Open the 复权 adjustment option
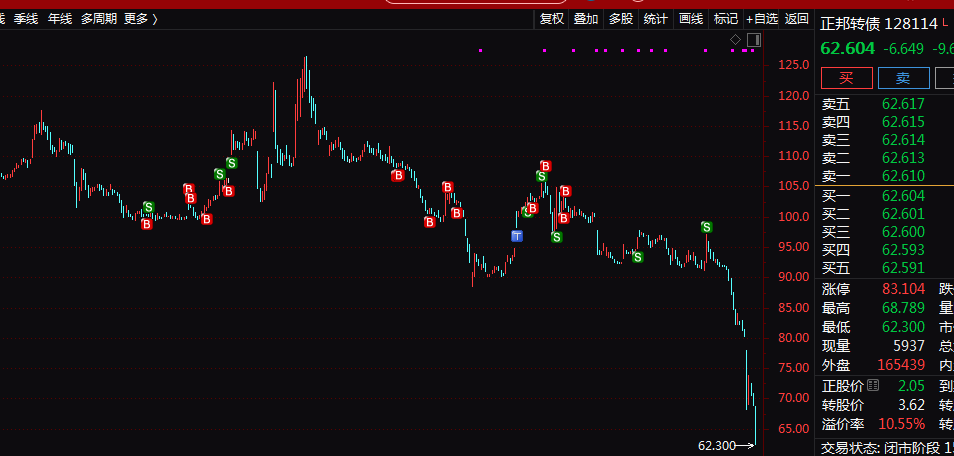This screenshot has width=954, height=456. click(x=552, y=19)
